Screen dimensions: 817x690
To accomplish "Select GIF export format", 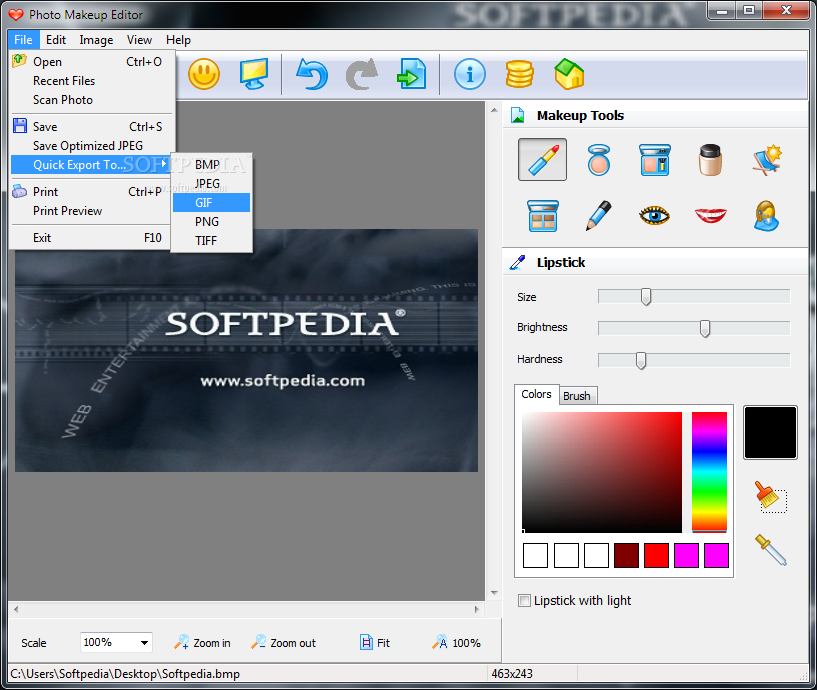I will click(x=212, y=203).
